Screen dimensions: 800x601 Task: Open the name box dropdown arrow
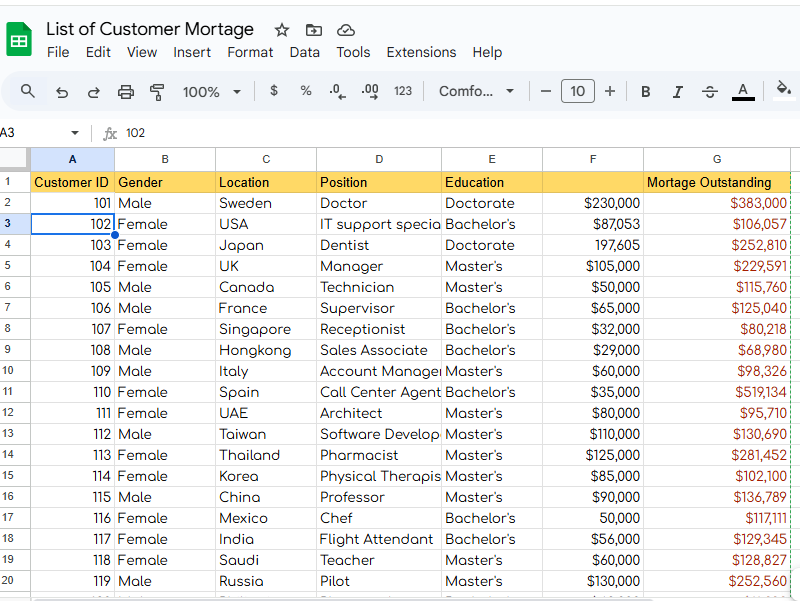75,133
